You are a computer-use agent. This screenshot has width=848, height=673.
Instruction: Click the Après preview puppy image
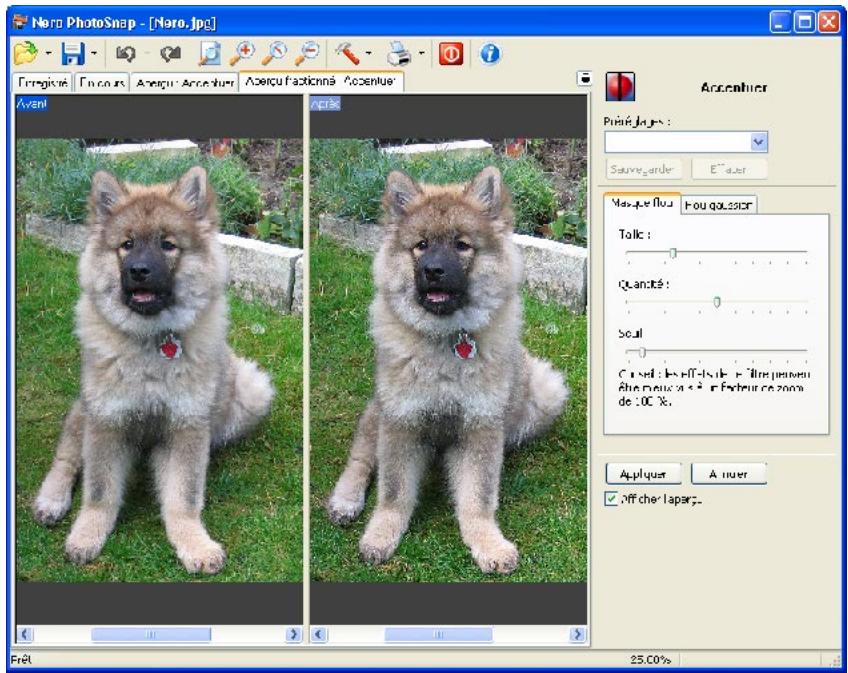(x=448, y=360)
